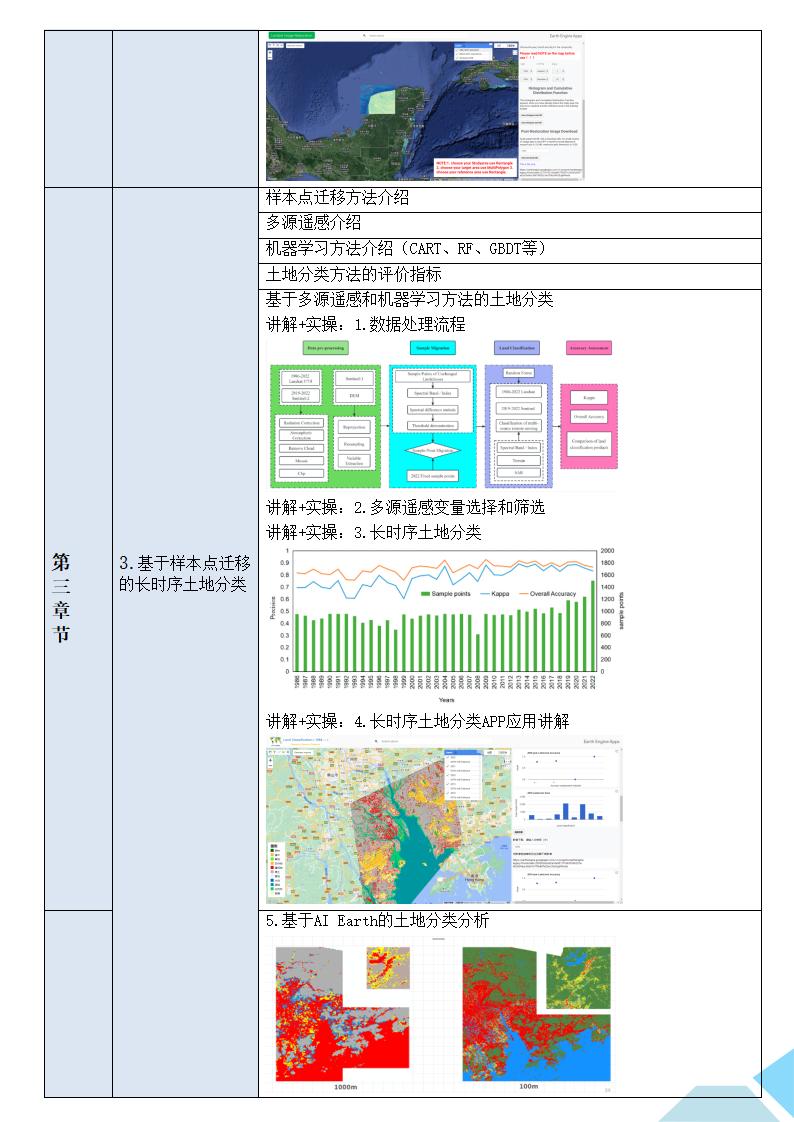
Task: Click the world map logo of the land classification app
Action: pyautogui.click(x=275, y=741)
